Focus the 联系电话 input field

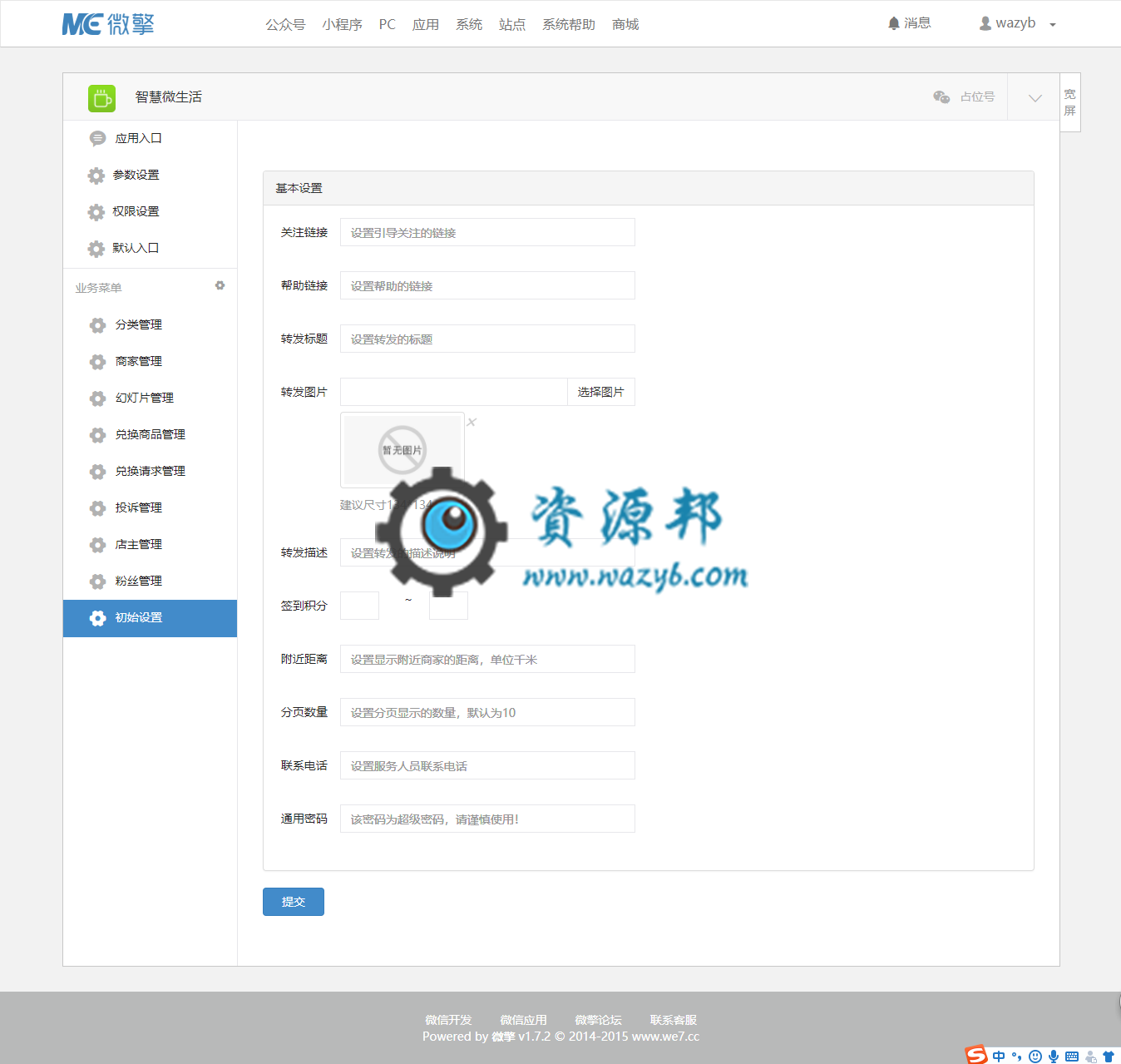tap(487, 765)
